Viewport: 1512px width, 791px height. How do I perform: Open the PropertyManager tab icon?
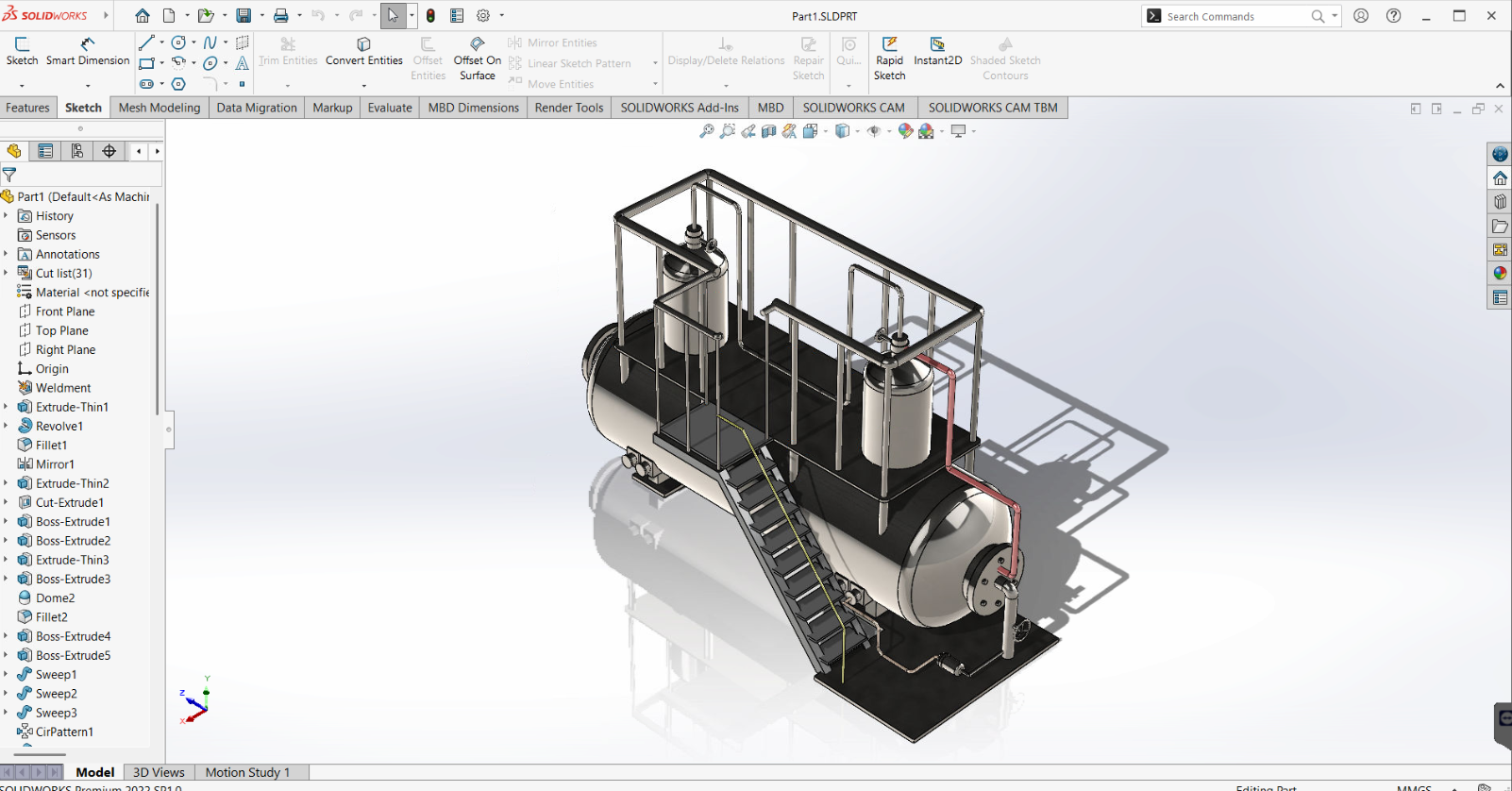45,151
